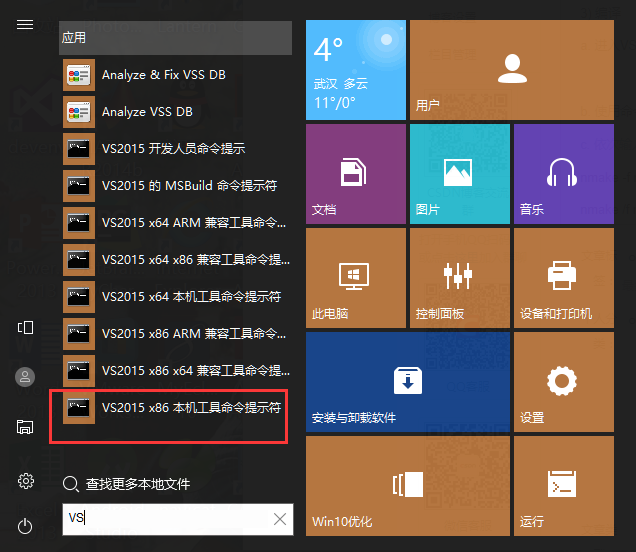This screenshot has height=552, width=636.
Task: Open the 运行 run tile
Action: (x=564, y=486)
